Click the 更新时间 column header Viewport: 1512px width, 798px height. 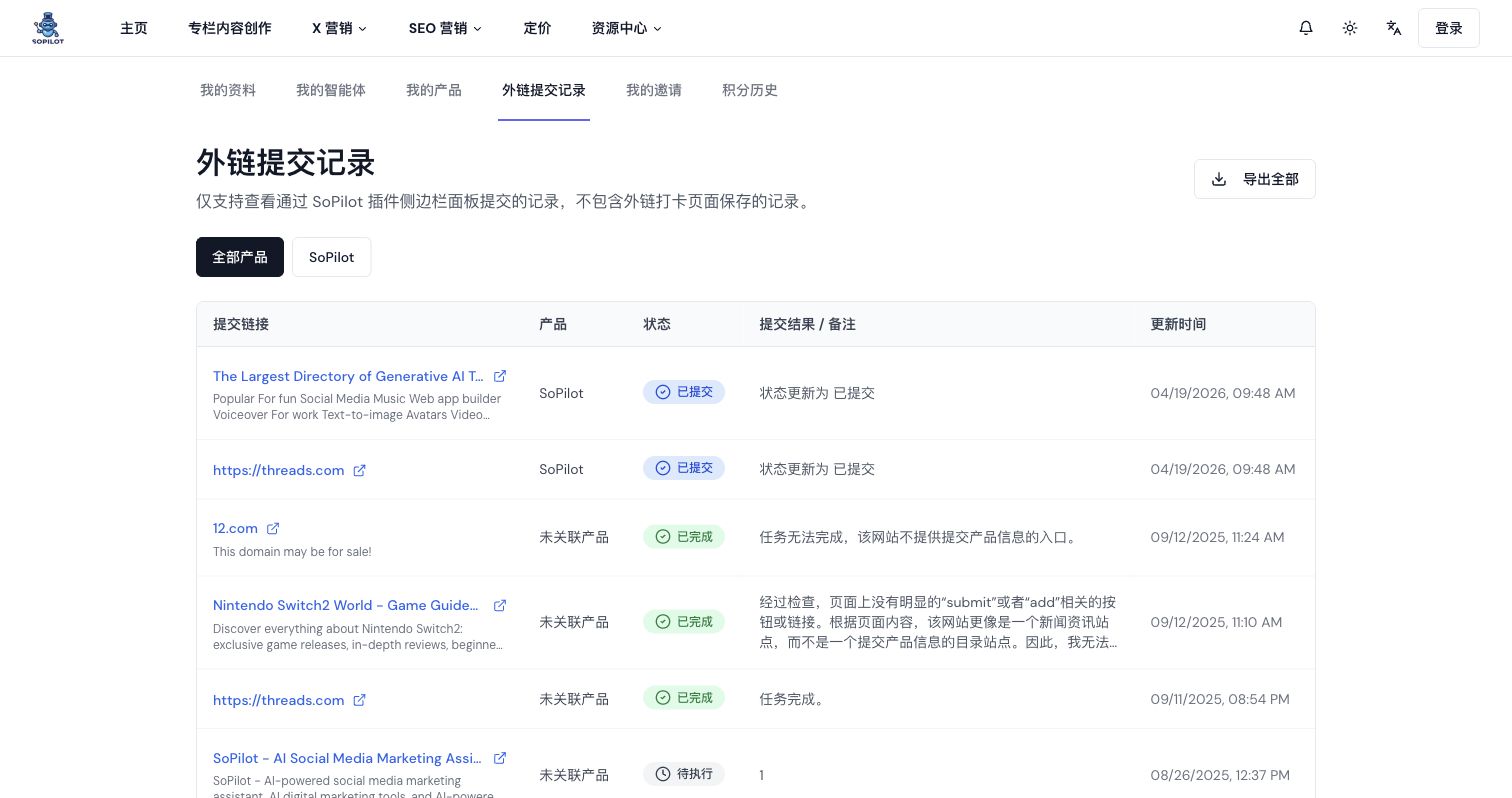click(1179, 324)
